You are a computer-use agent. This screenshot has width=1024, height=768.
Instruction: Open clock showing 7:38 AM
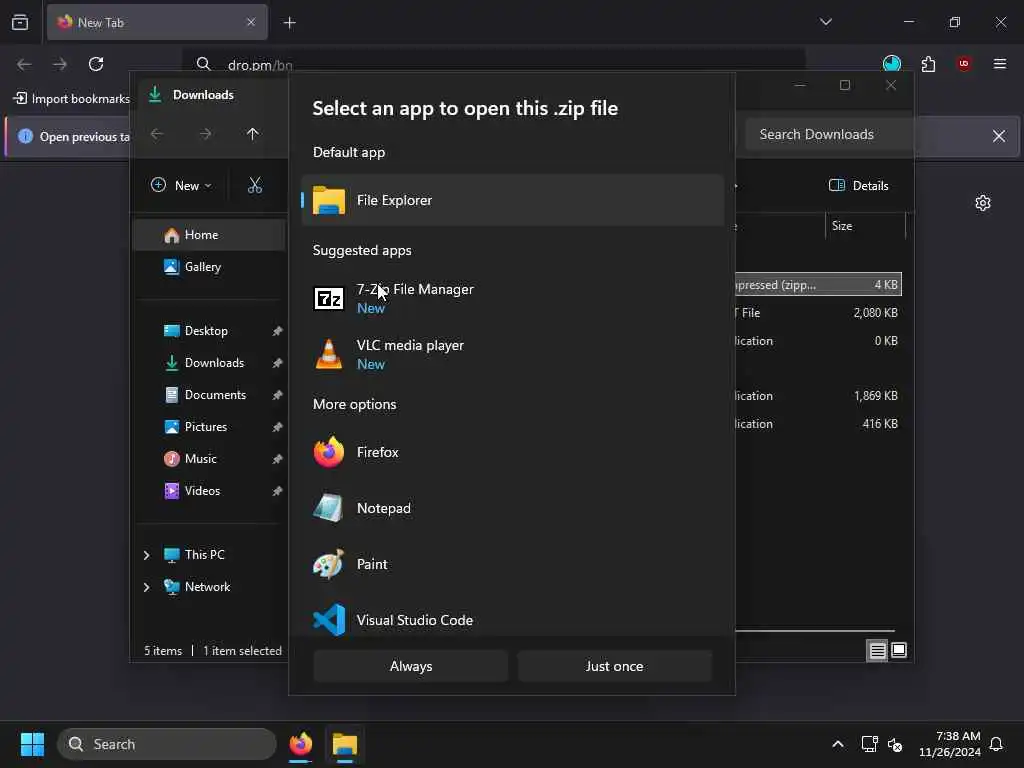pyautogui.click(x=950, y=744)
